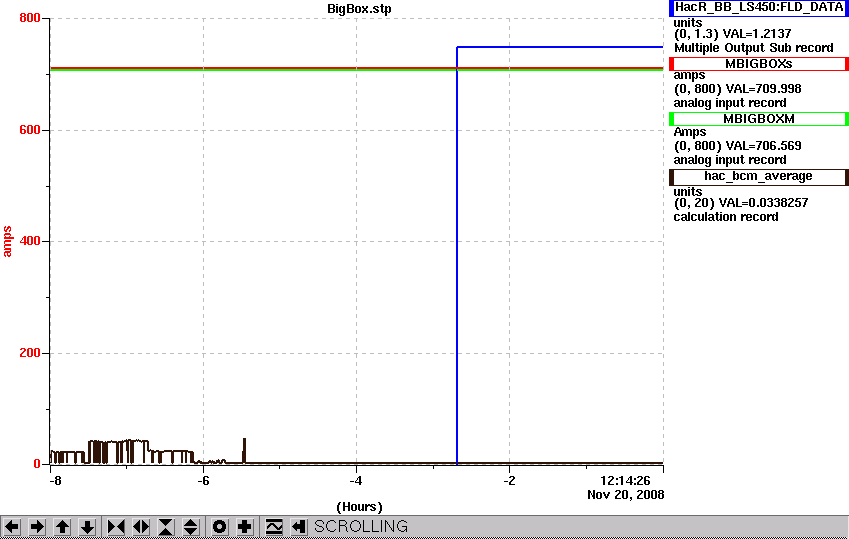The width and height of the screenshot is (849, 539).
Task: Zoom out the time axis horizontally
Action: point(141,527)
